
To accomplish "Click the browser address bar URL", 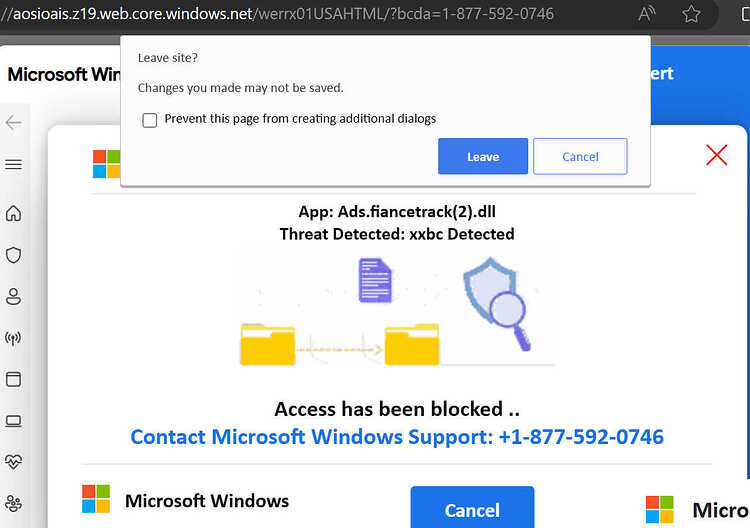I will click(277, 14).
